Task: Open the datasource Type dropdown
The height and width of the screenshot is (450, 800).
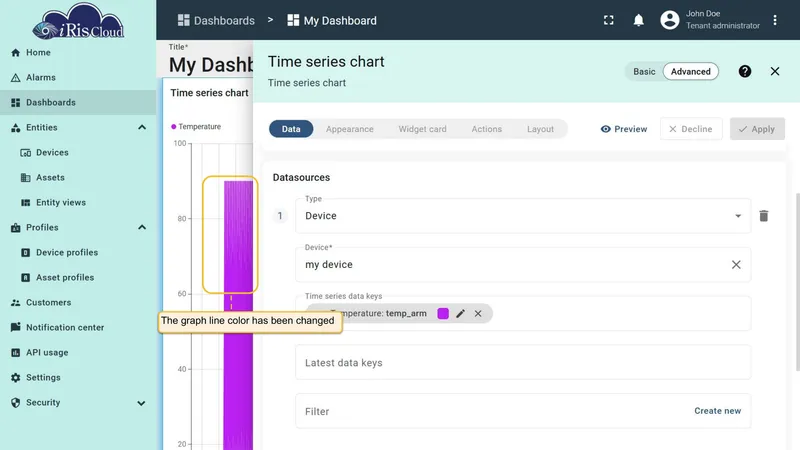Action: [x=523, y=216]
